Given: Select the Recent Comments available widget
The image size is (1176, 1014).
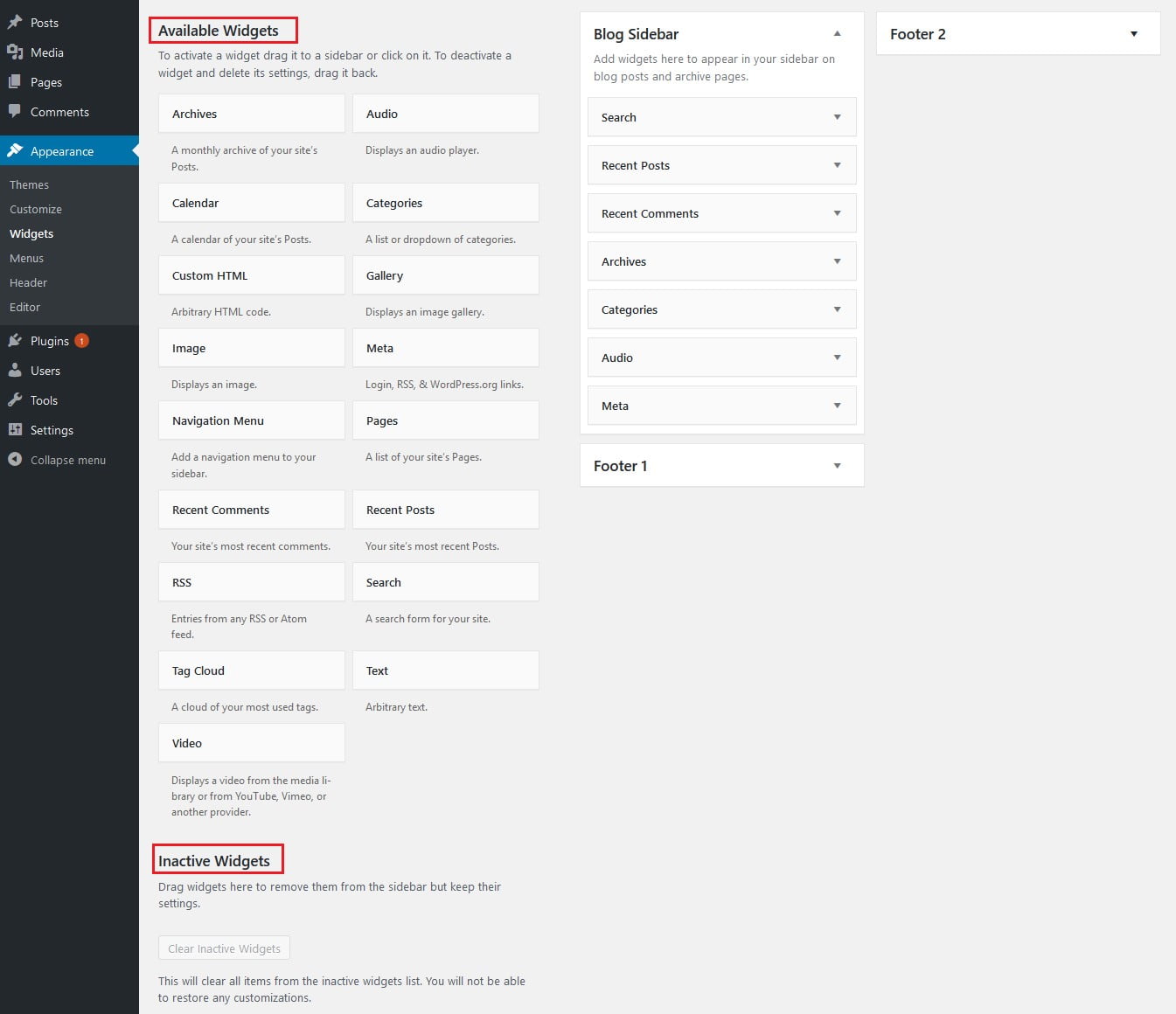Looking at the screenshot, I should pos(252,510).
